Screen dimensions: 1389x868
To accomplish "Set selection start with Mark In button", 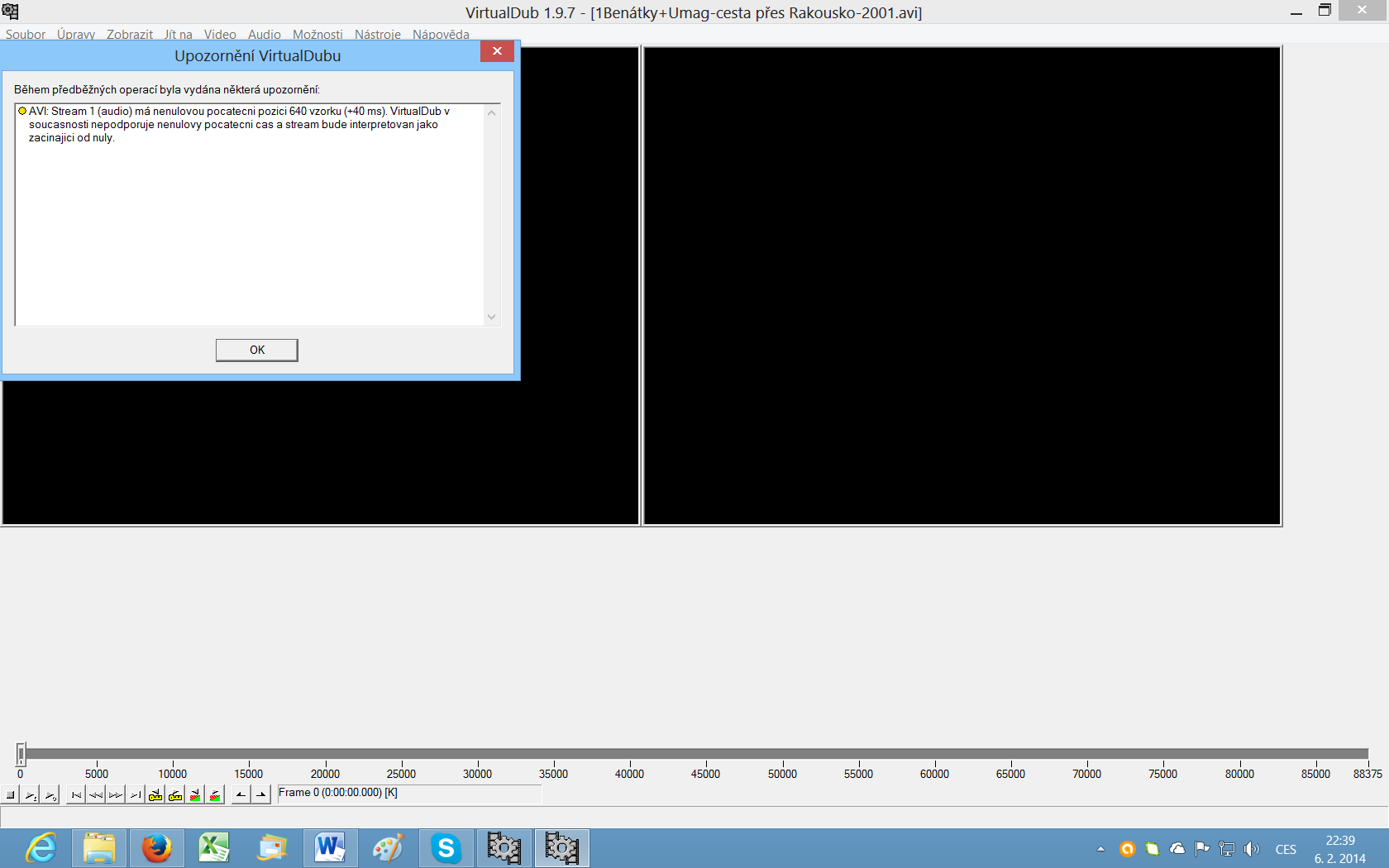I will (241, 795).
